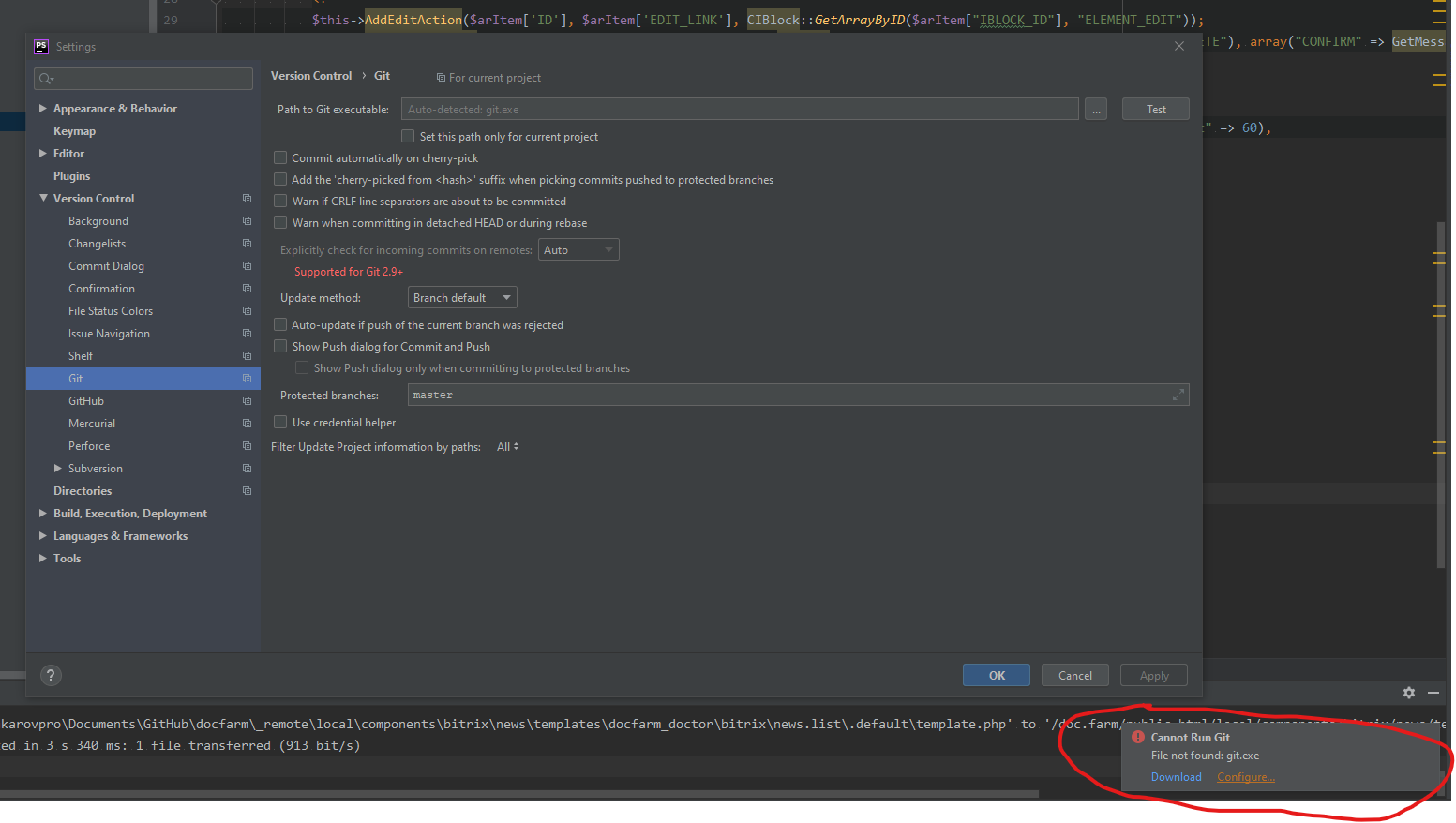Click the search magnifier icon in Settings
Viewport: 1456px width, 823px height.
tap(46, 79)
